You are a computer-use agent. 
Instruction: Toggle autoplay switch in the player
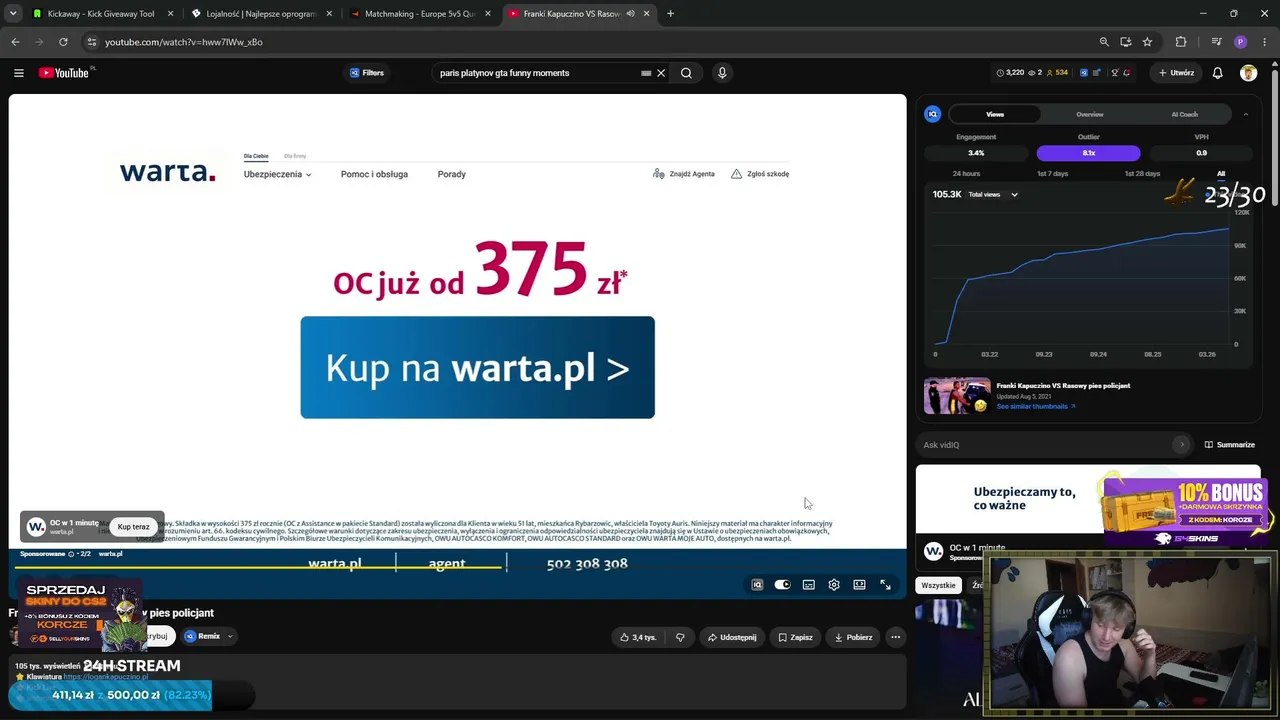pos(782,585)
